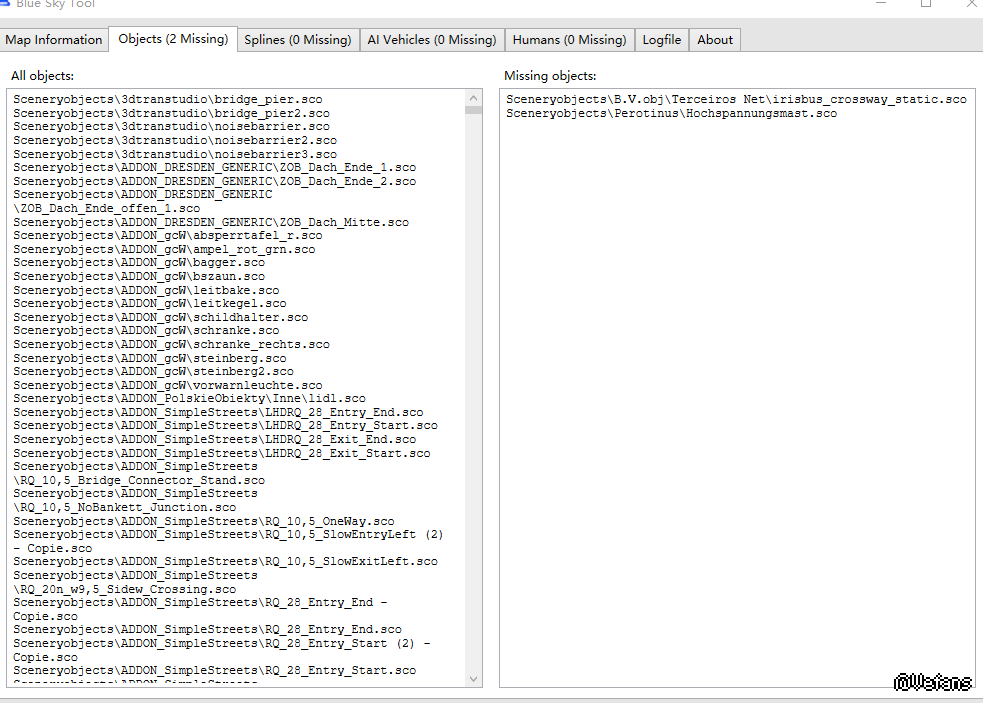Screen dimensions: 983x703
Task: Select LHDRQ_28_Entry_End.sco entry
Action: point(218,413)
